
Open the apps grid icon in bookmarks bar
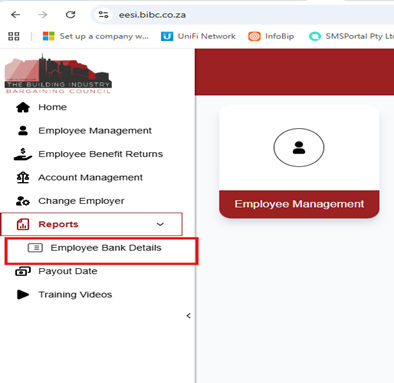pos(14,36)
